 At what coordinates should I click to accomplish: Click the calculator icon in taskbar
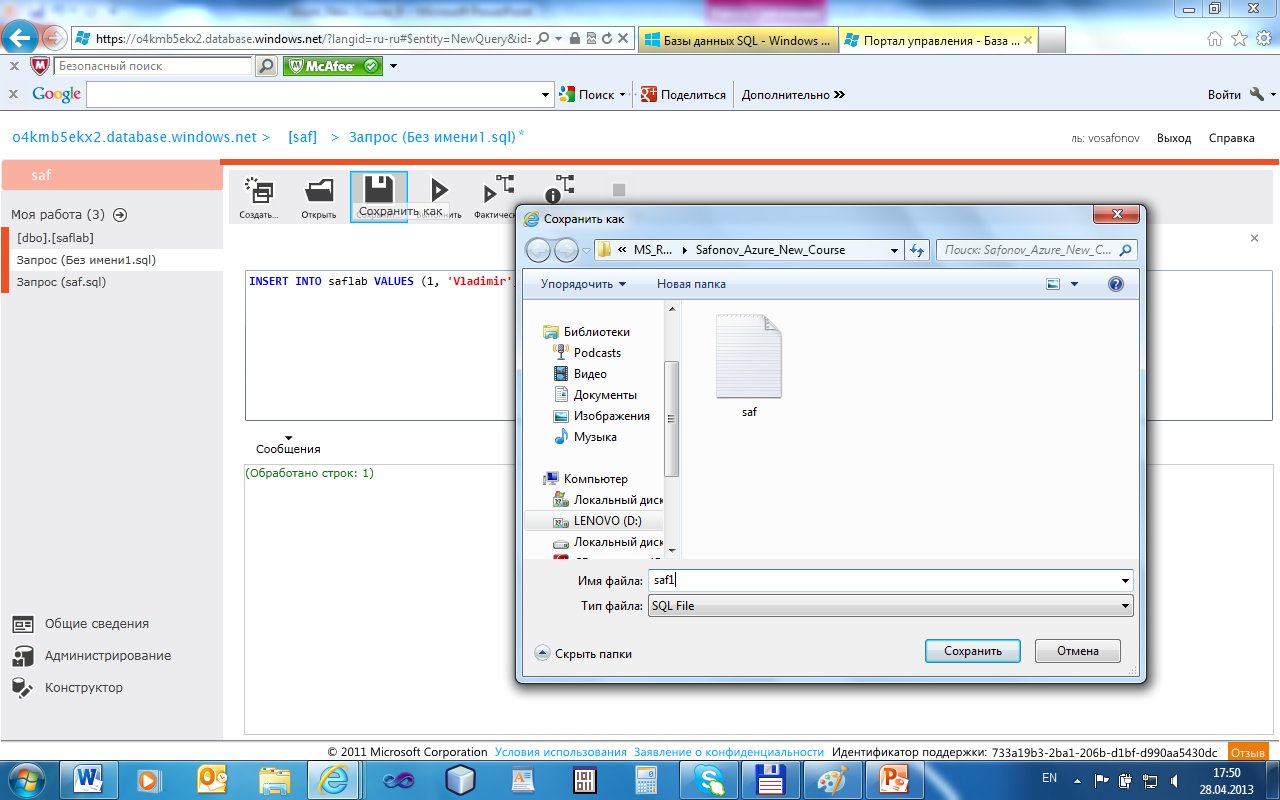click(645, 779)
